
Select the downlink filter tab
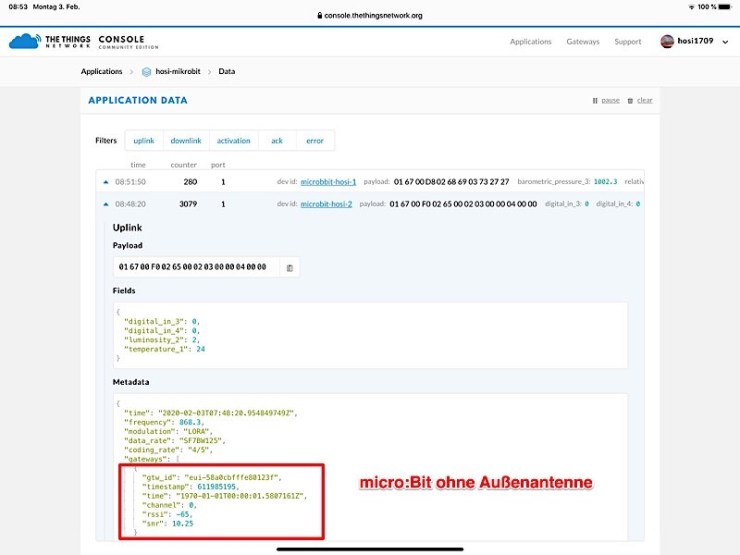point(186,141)
